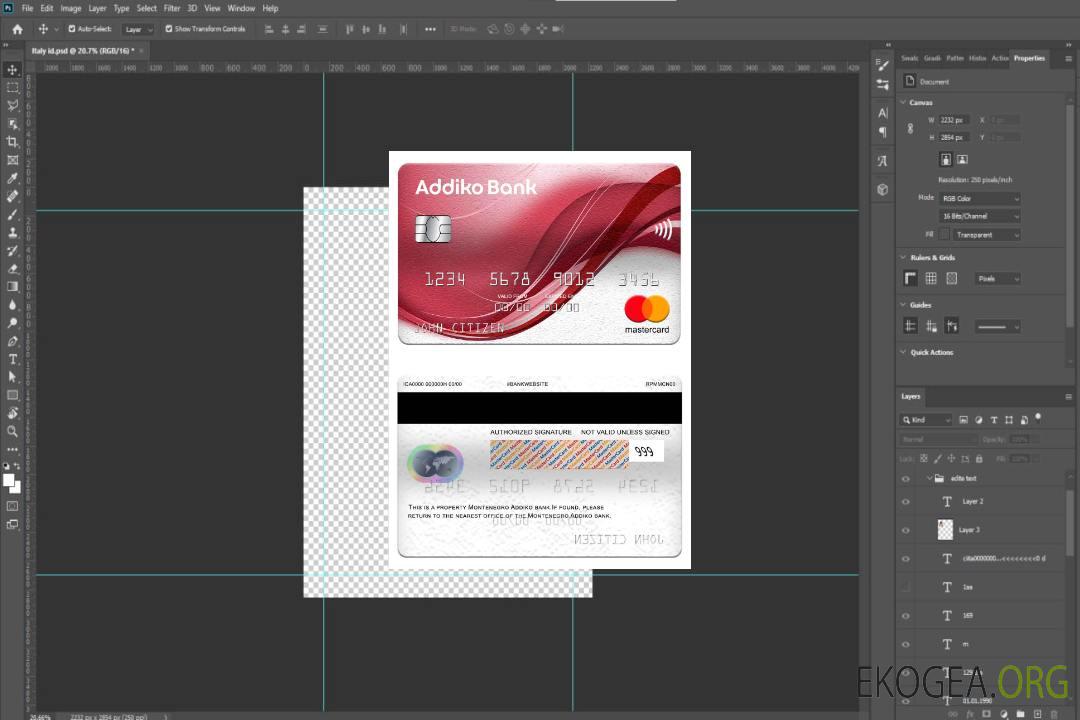Open the Image menu
This screenshot has width=1080, height=720.
71,8
